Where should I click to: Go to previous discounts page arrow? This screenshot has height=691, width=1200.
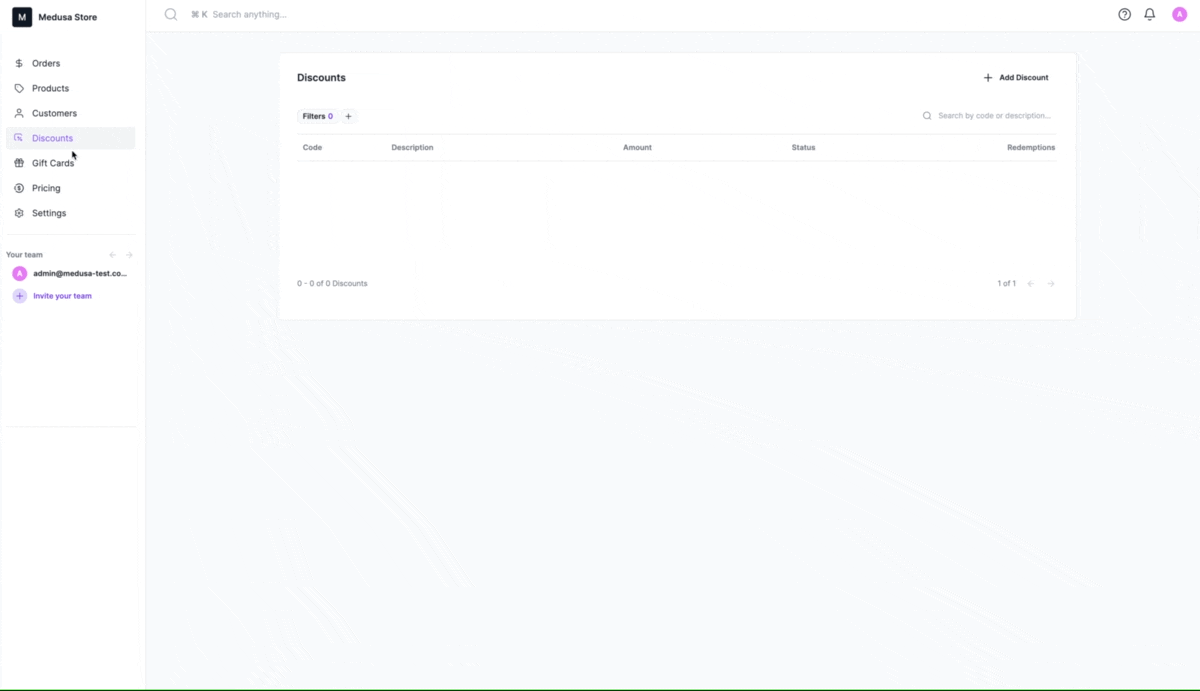(1031, 284)
